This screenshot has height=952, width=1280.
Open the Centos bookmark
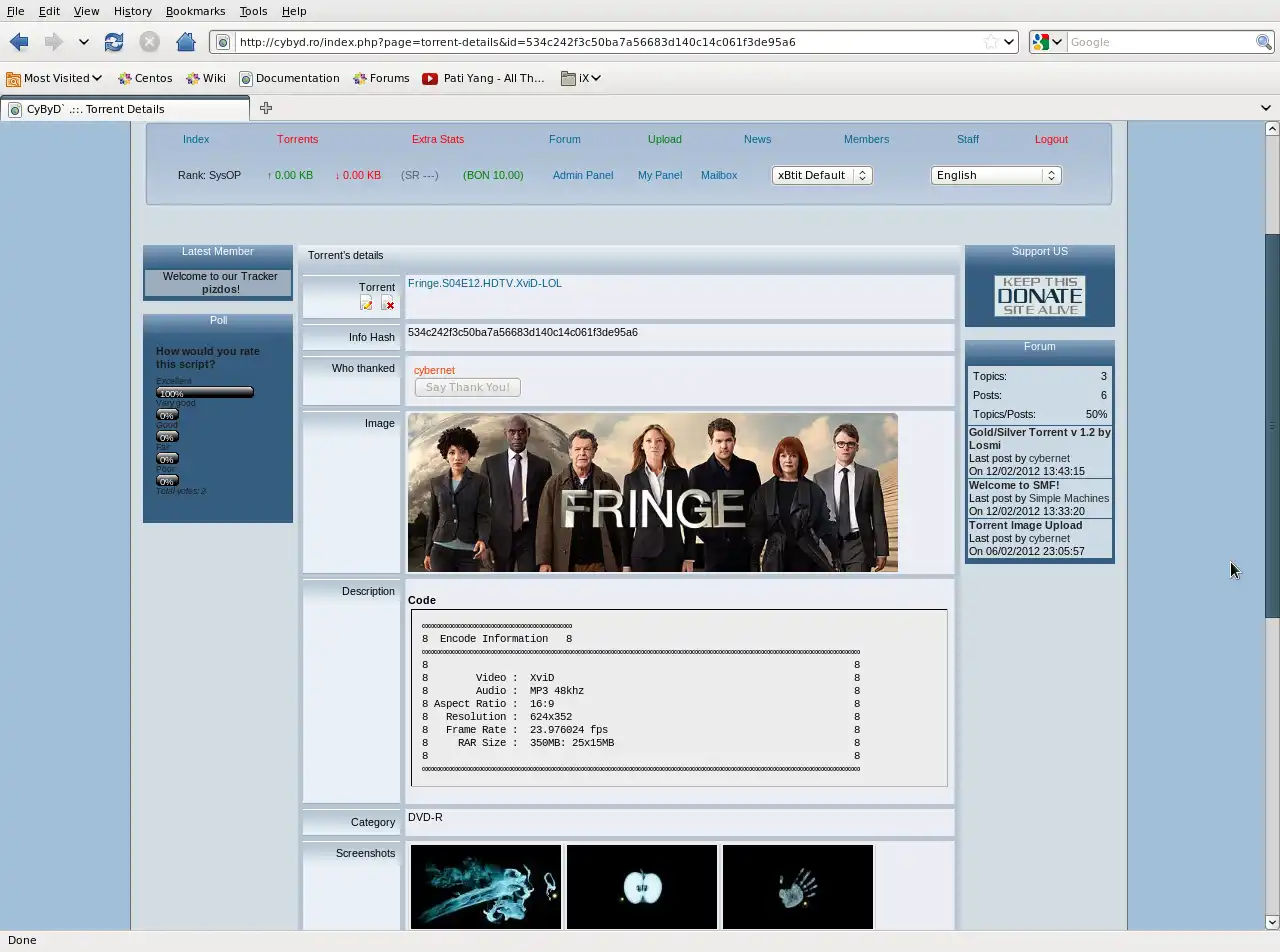pyautogui.click(x=145, y=78)
